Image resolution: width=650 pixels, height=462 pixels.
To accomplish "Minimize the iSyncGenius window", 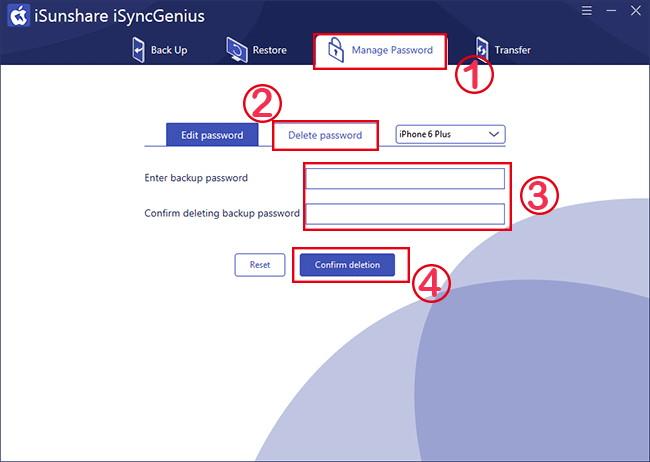I will point(611,10).
